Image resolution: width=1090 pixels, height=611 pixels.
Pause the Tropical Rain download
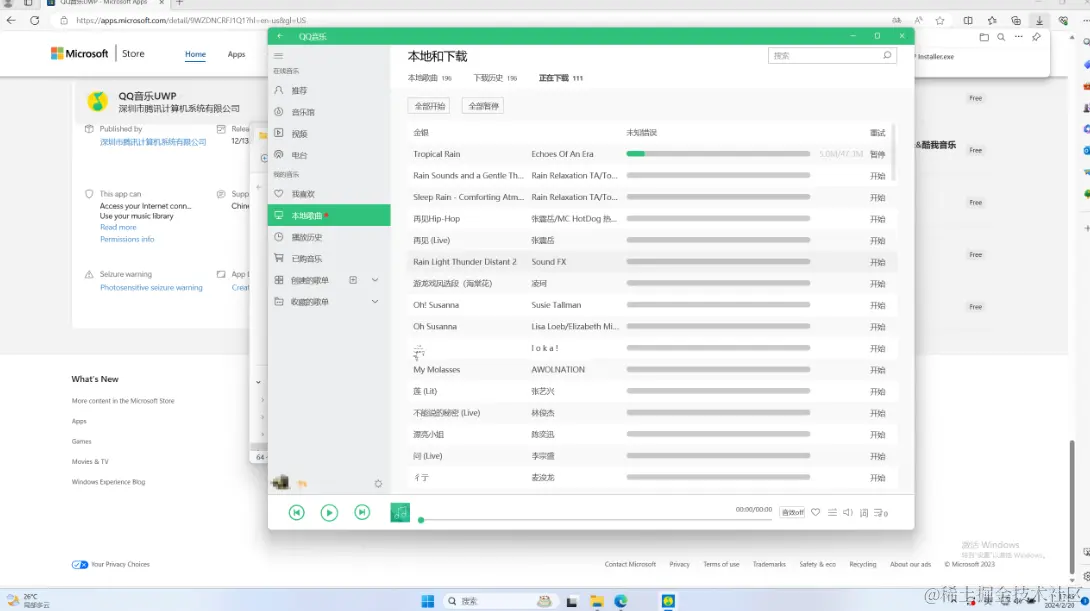[877, 154]
